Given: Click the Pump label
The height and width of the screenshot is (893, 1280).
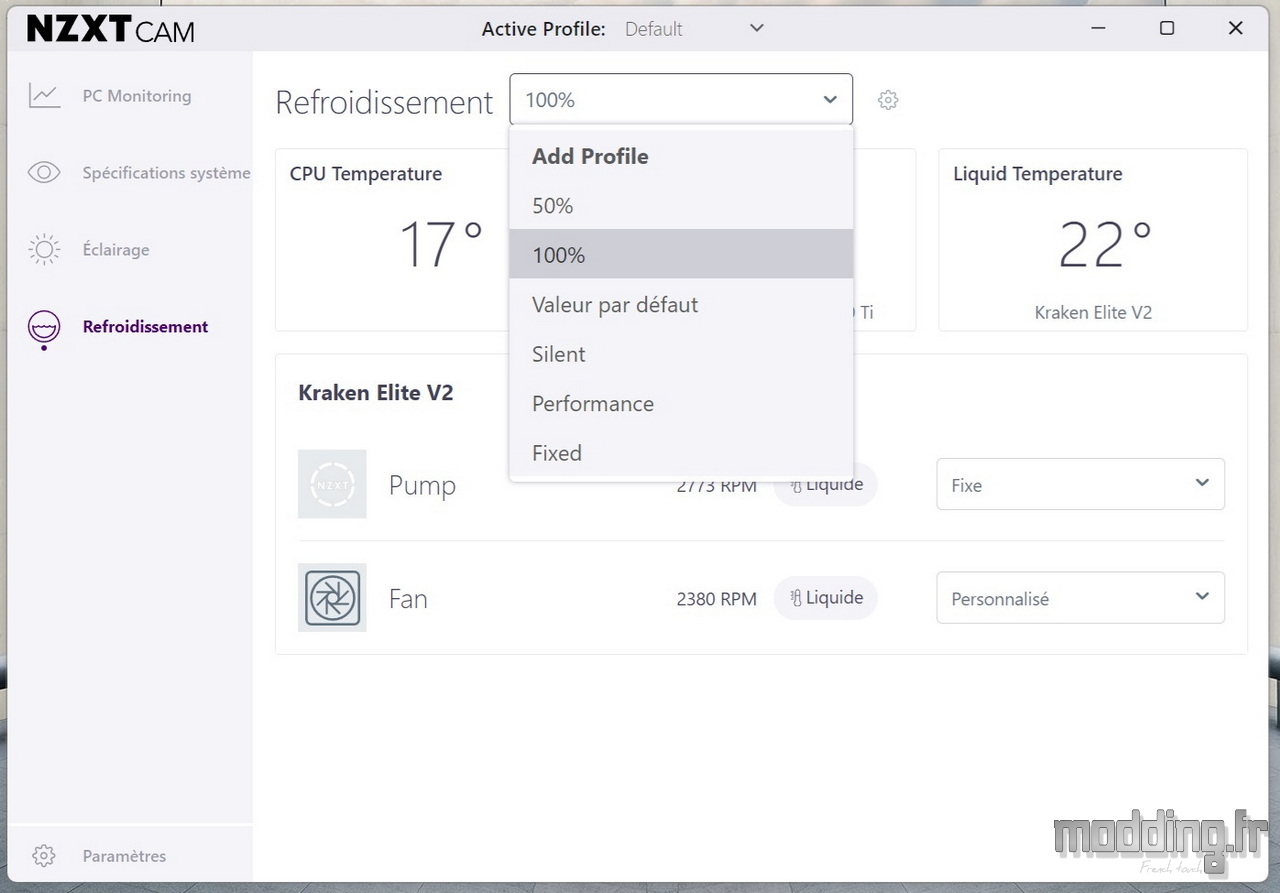Looking at the screenshot, I should pyautogui.click(x=422, y=486).
